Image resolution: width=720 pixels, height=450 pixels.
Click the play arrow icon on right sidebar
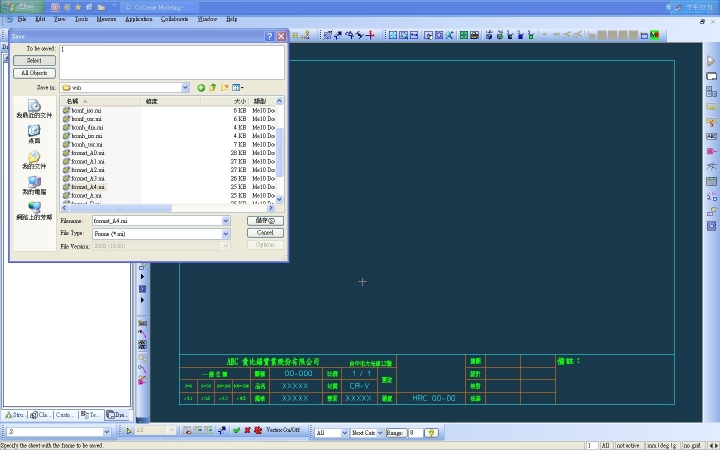pyautogui.click(x=711, y=61)
